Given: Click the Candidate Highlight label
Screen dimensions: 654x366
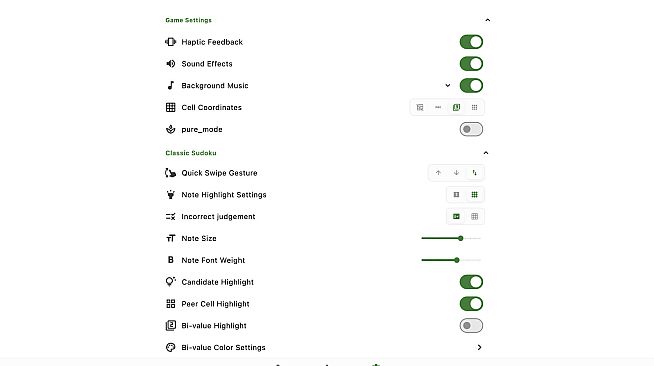Looking at the screenshot, I should click(x=217, y=282).
